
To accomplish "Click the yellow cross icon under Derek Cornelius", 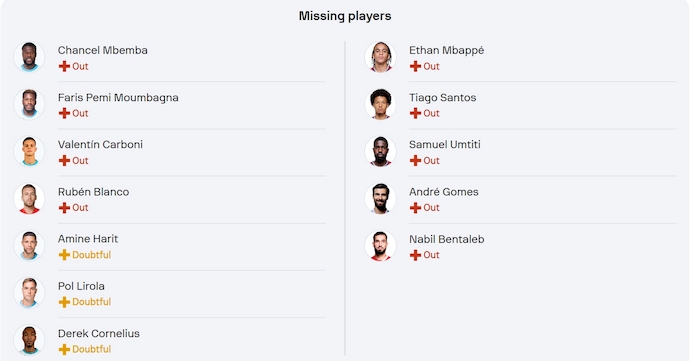I will click(64, 349).
